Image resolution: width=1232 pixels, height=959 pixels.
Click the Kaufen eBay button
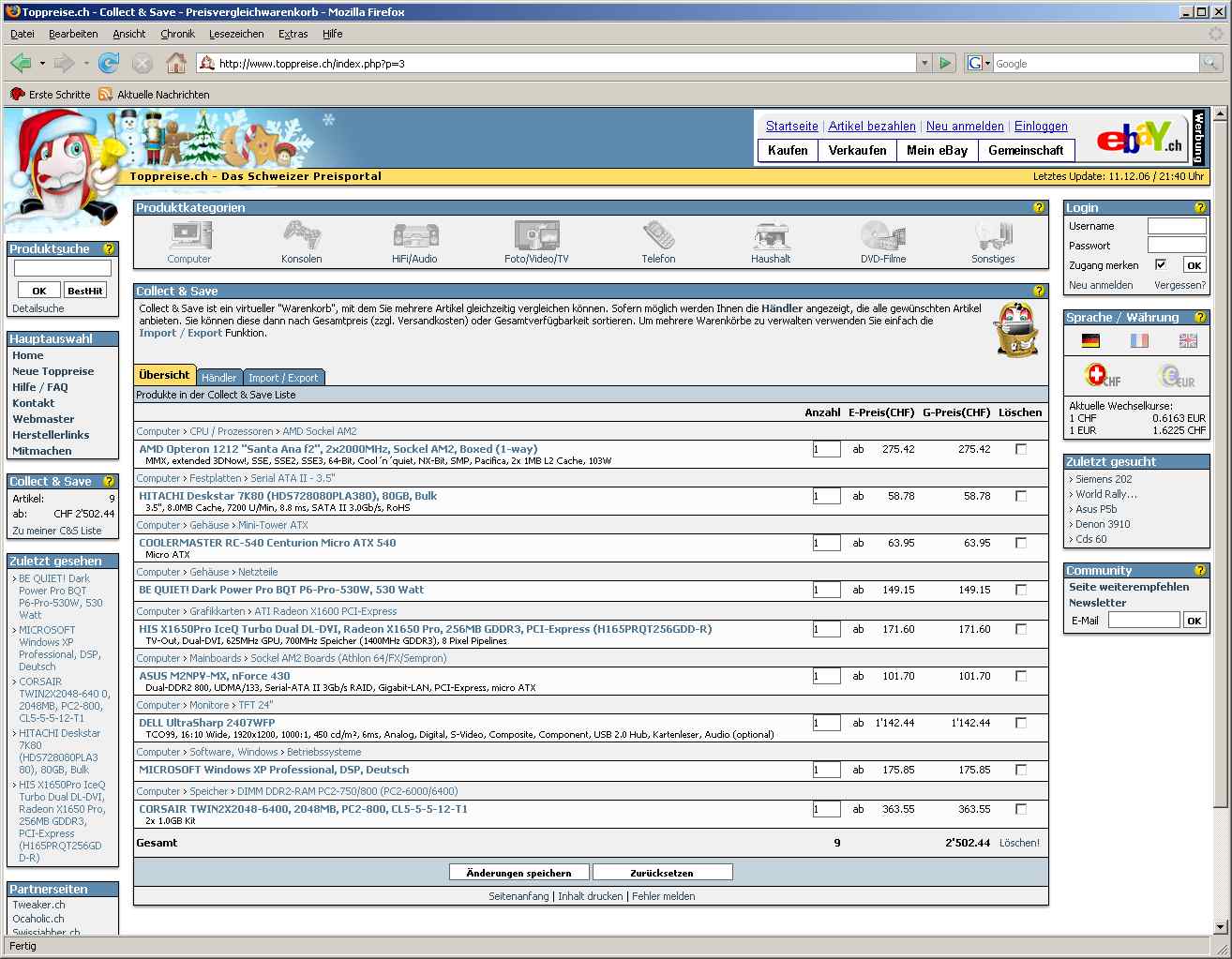tap(788, 150)
